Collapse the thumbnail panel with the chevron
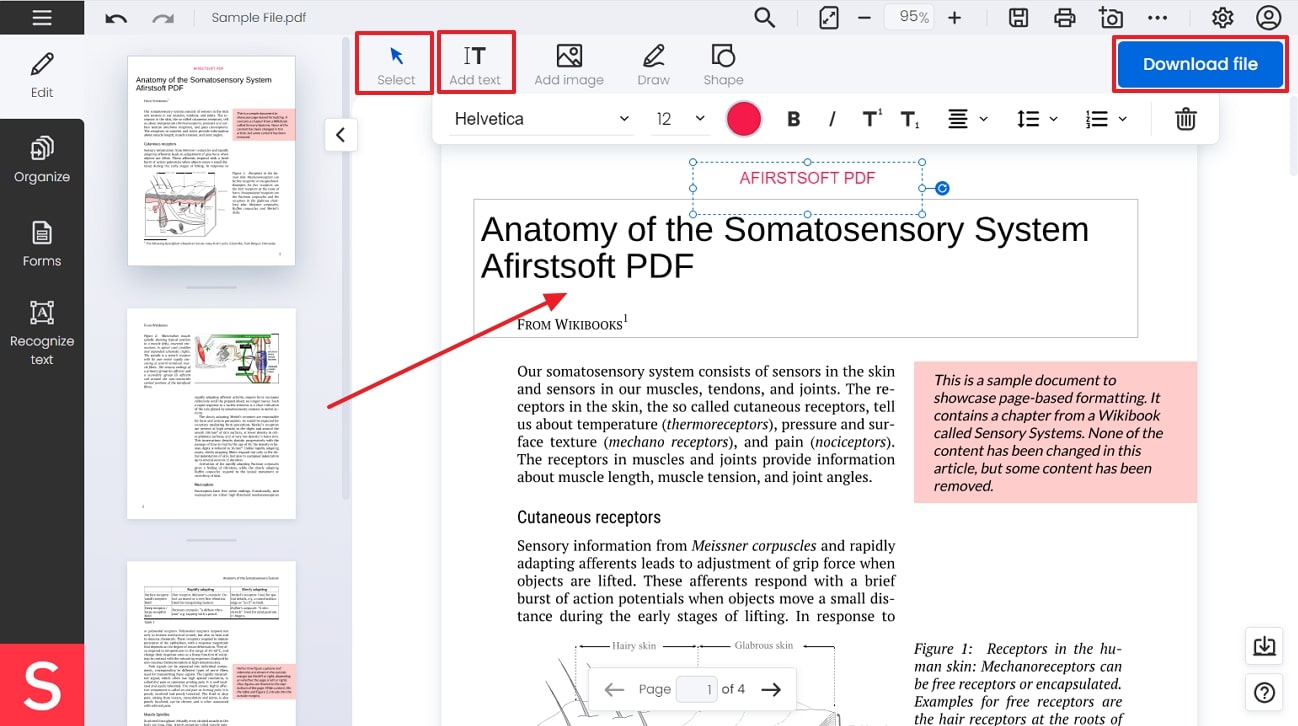The height and width of the screenshot is (726, 1298). tap(340, 134)
